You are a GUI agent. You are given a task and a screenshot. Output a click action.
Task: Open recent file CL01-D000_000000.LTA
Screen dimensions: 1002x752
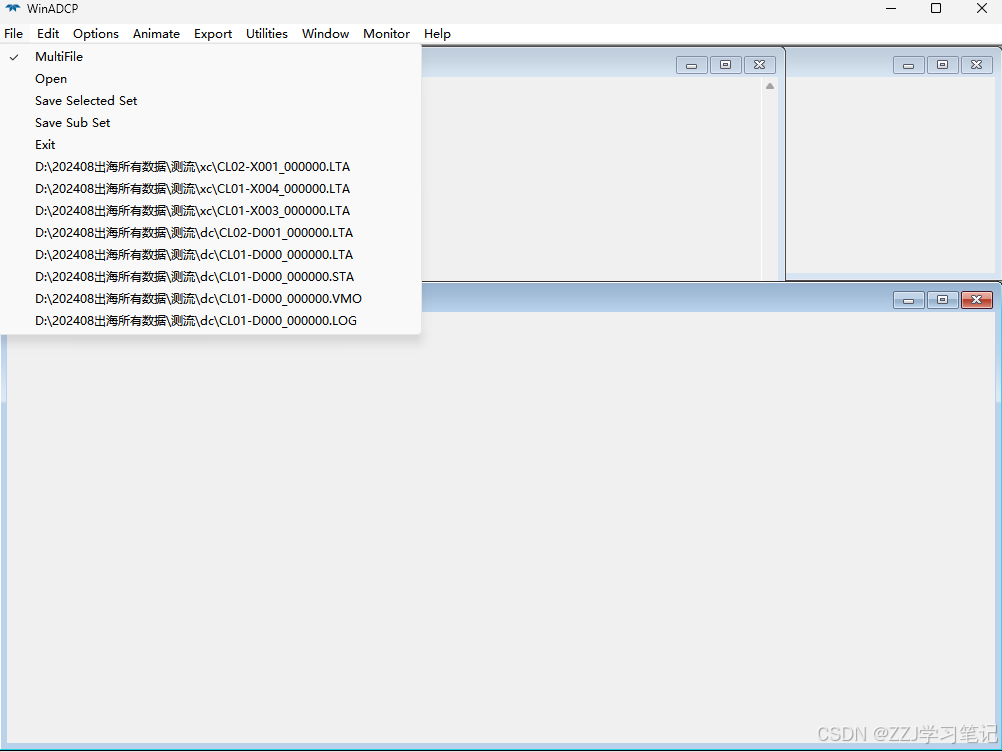tap(210, 254)
